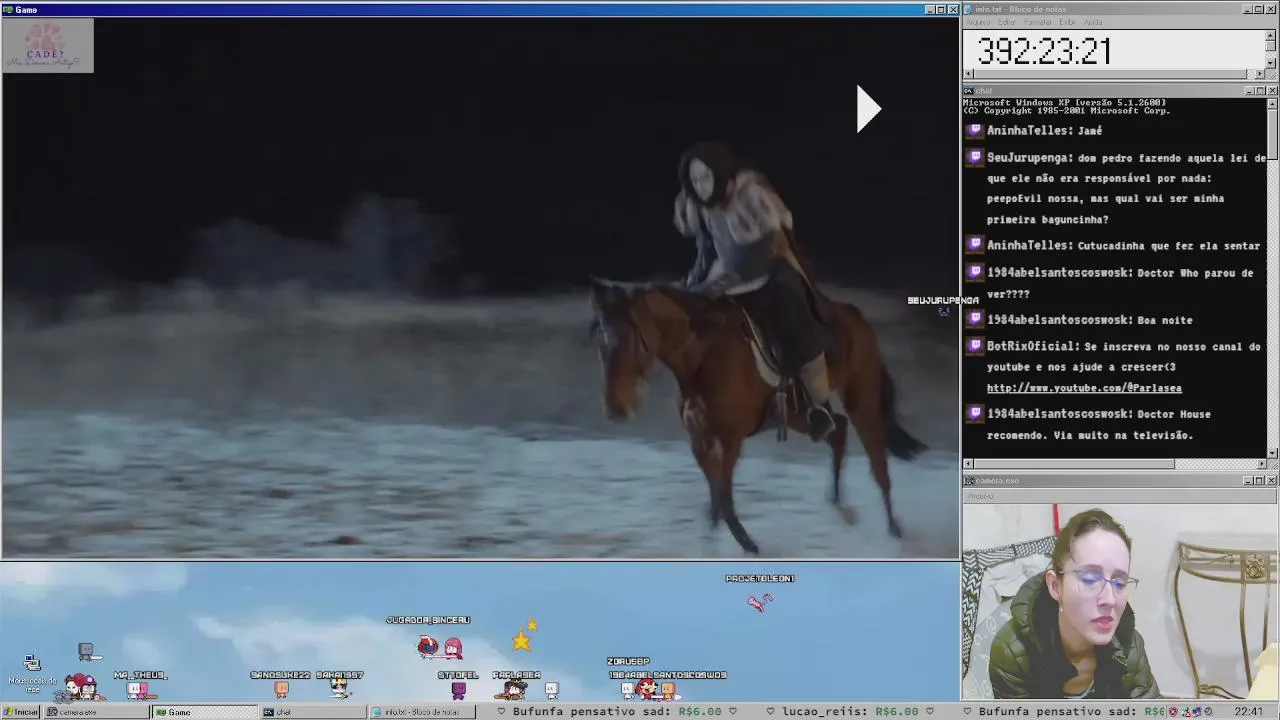
Task: Click the badge next to Boa noite message
Action: click(x=975, y=319)
